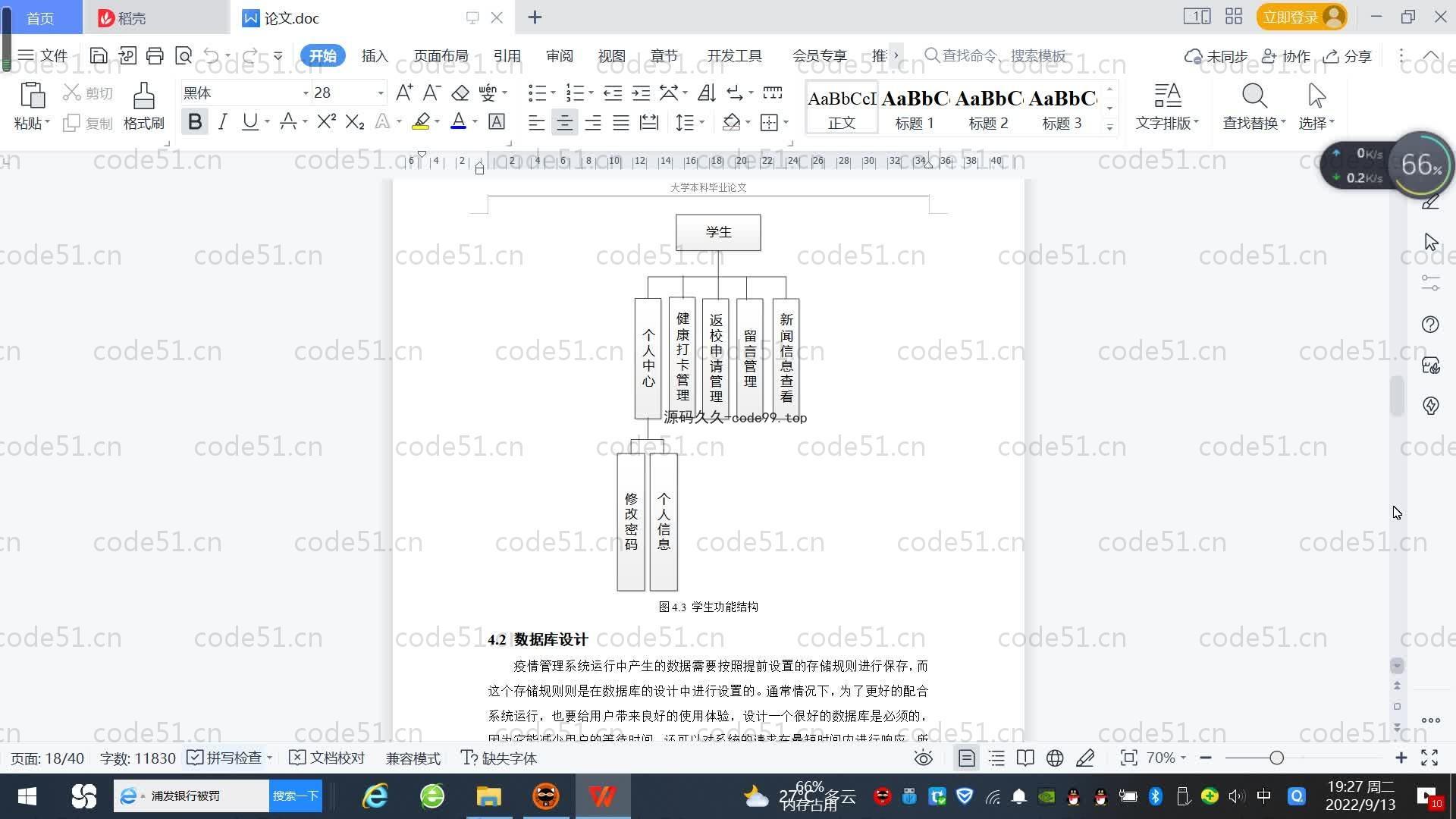Click the Share button
The height and width of the screenshot is (819, 1456).
1348,56
